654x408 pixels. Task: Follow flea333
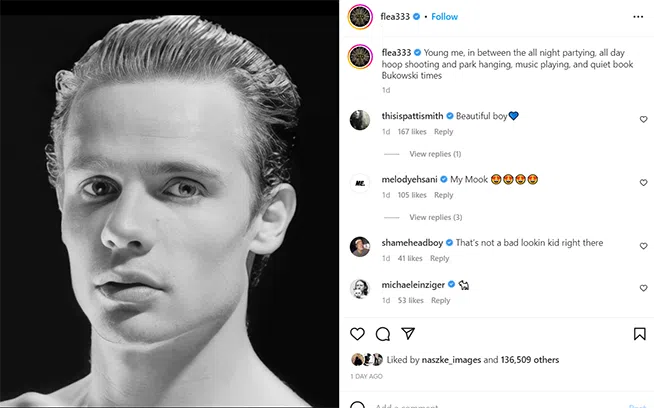(x=445, y=17)
